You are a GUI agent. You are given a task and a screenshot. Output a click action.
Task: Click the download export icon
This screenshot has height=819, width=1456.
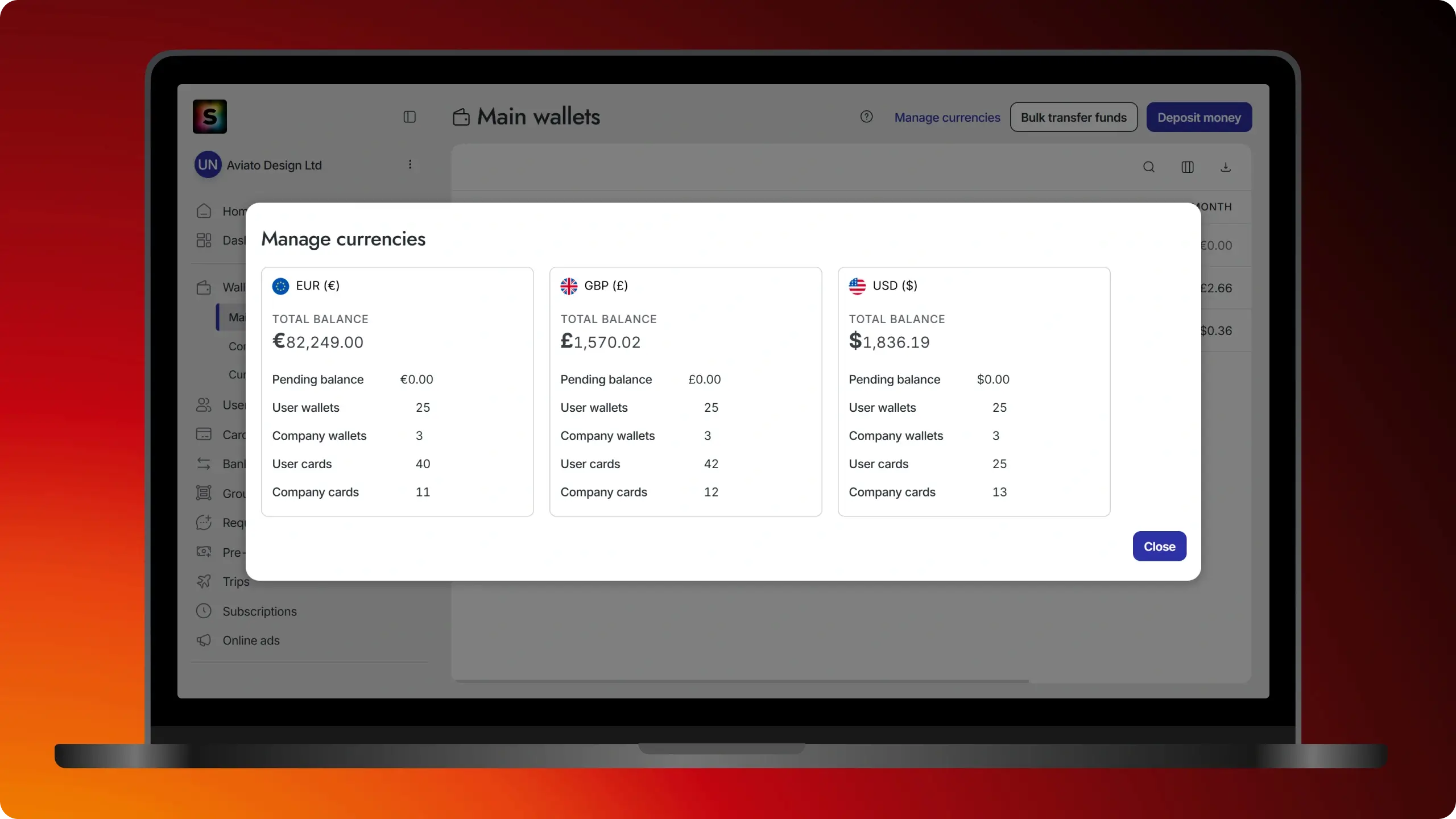[1226, 167]
